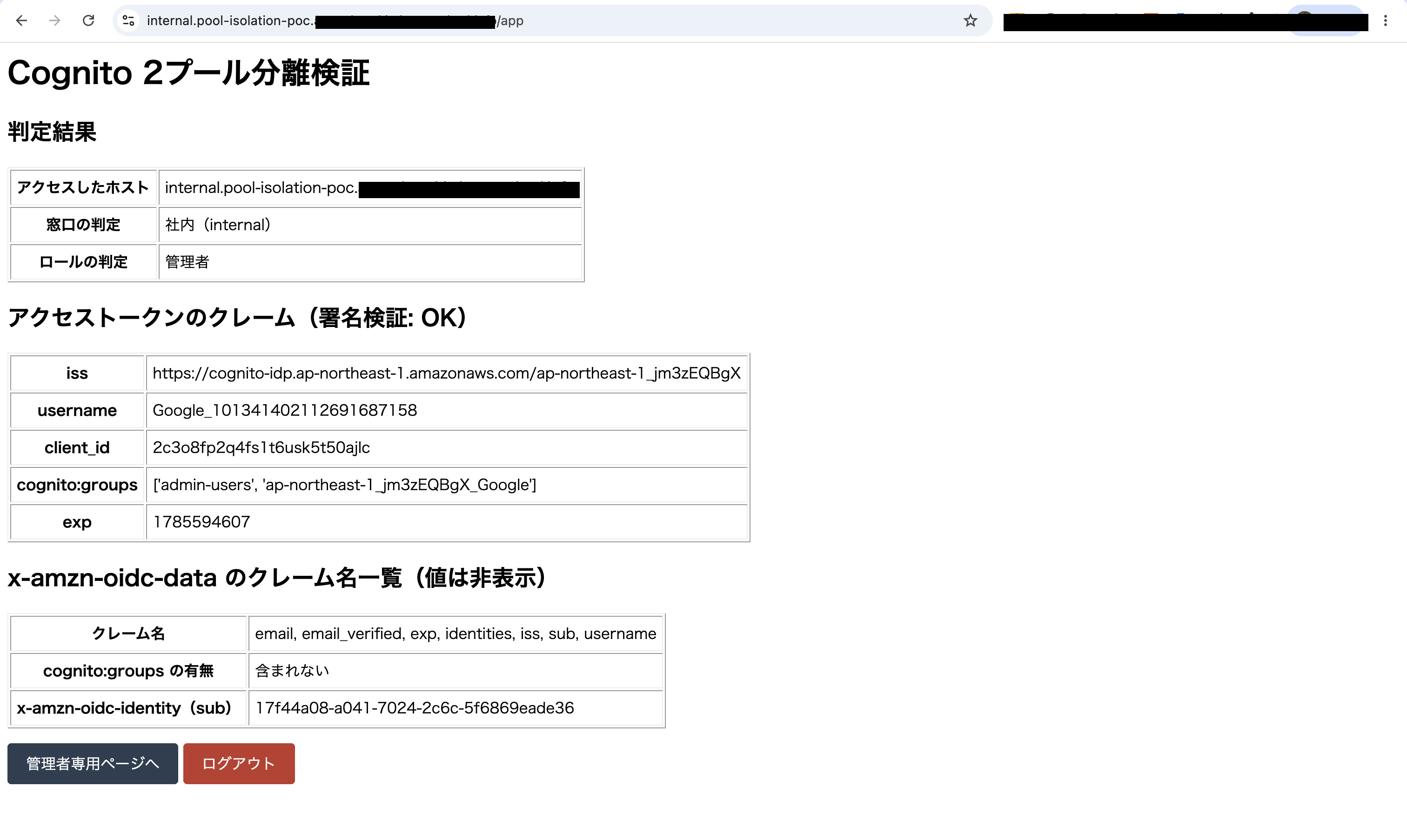
Task: Click the cognito:groups の有無 header cell
Action: (x=128, y=671)
